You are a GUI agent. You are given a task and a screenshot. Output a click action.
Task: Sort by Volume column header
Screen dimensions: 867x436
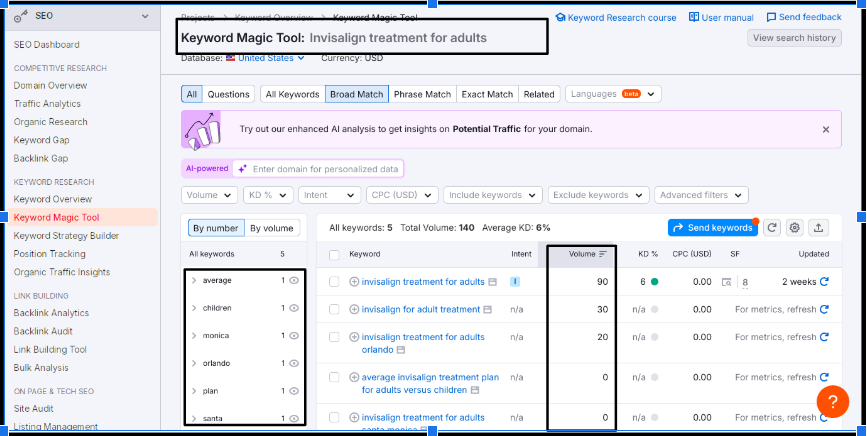(x=588, y=254)
